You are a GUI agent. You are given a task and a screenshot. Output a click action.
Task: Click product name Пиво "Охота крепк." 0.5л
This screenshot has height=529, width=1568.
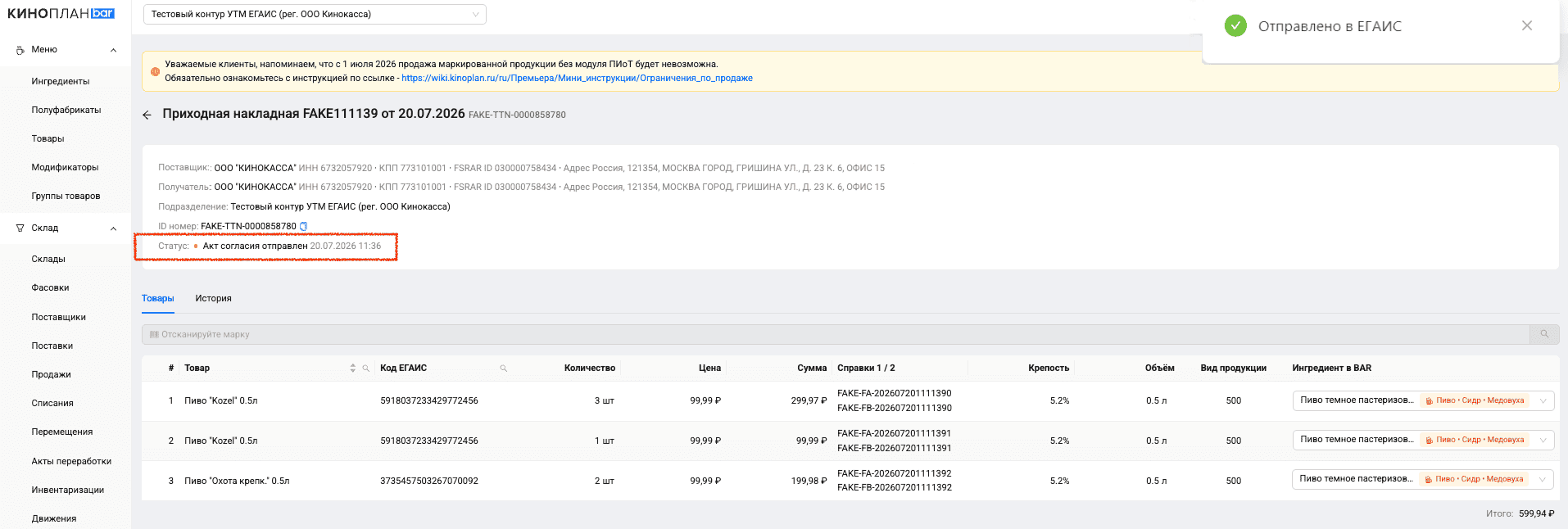237,481
